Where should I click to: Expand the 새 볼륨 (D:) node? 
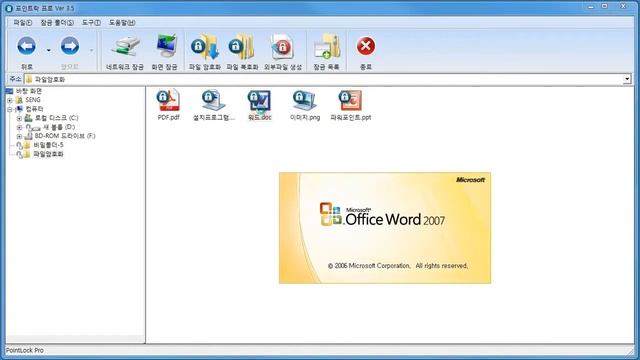click(19, 127)
